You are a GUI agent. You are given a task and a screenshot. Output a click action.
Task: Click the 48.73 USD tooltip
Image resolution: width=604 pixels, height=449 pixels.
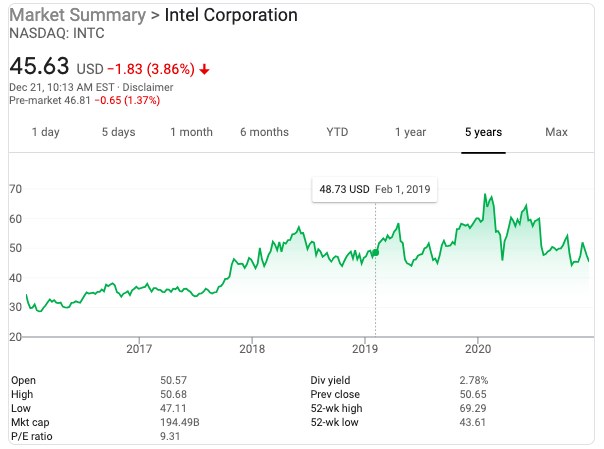374,189
